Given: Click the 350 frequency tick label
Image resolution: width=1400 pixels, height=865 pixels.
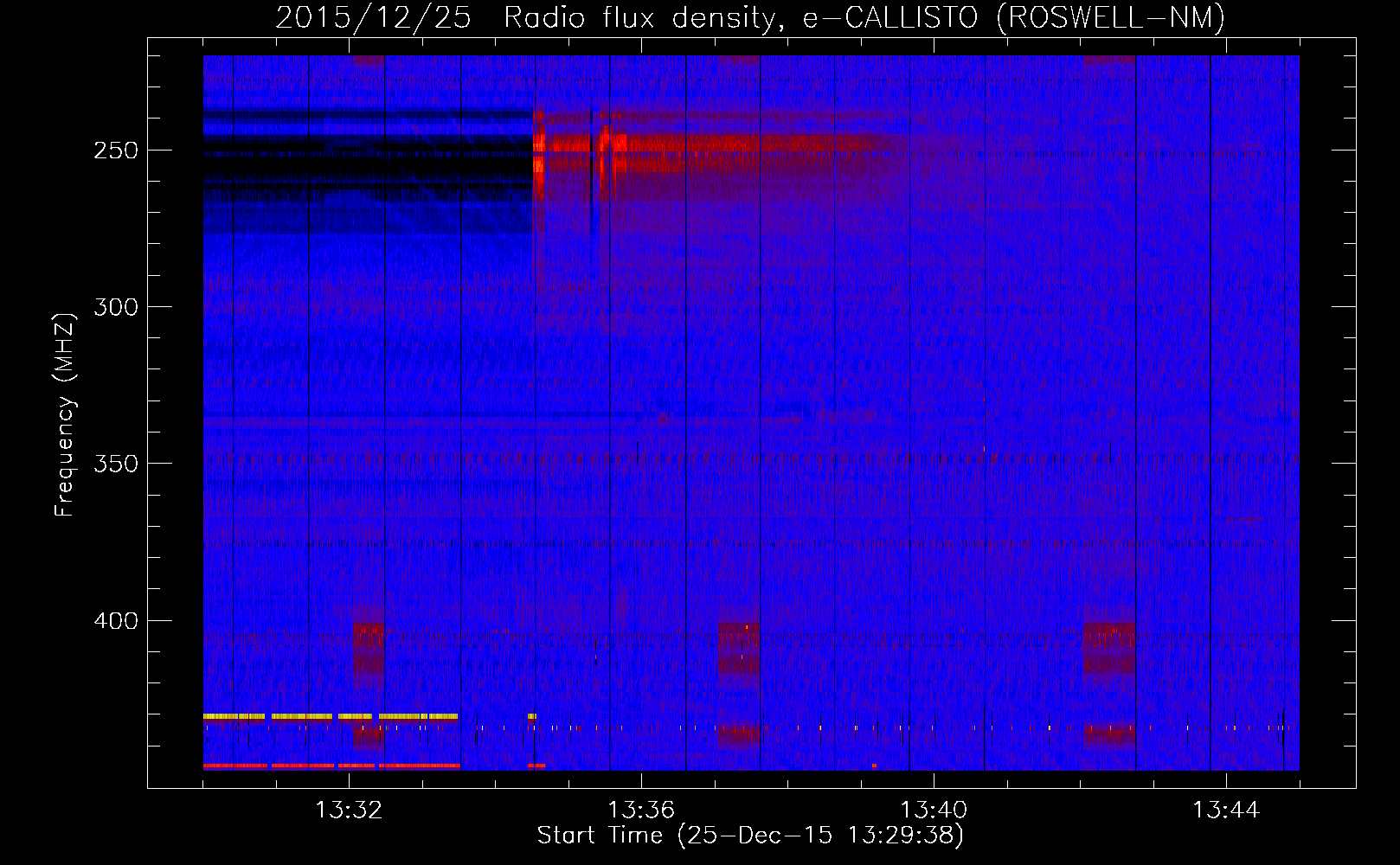Looking at the screenshot, I should (116, 464).
